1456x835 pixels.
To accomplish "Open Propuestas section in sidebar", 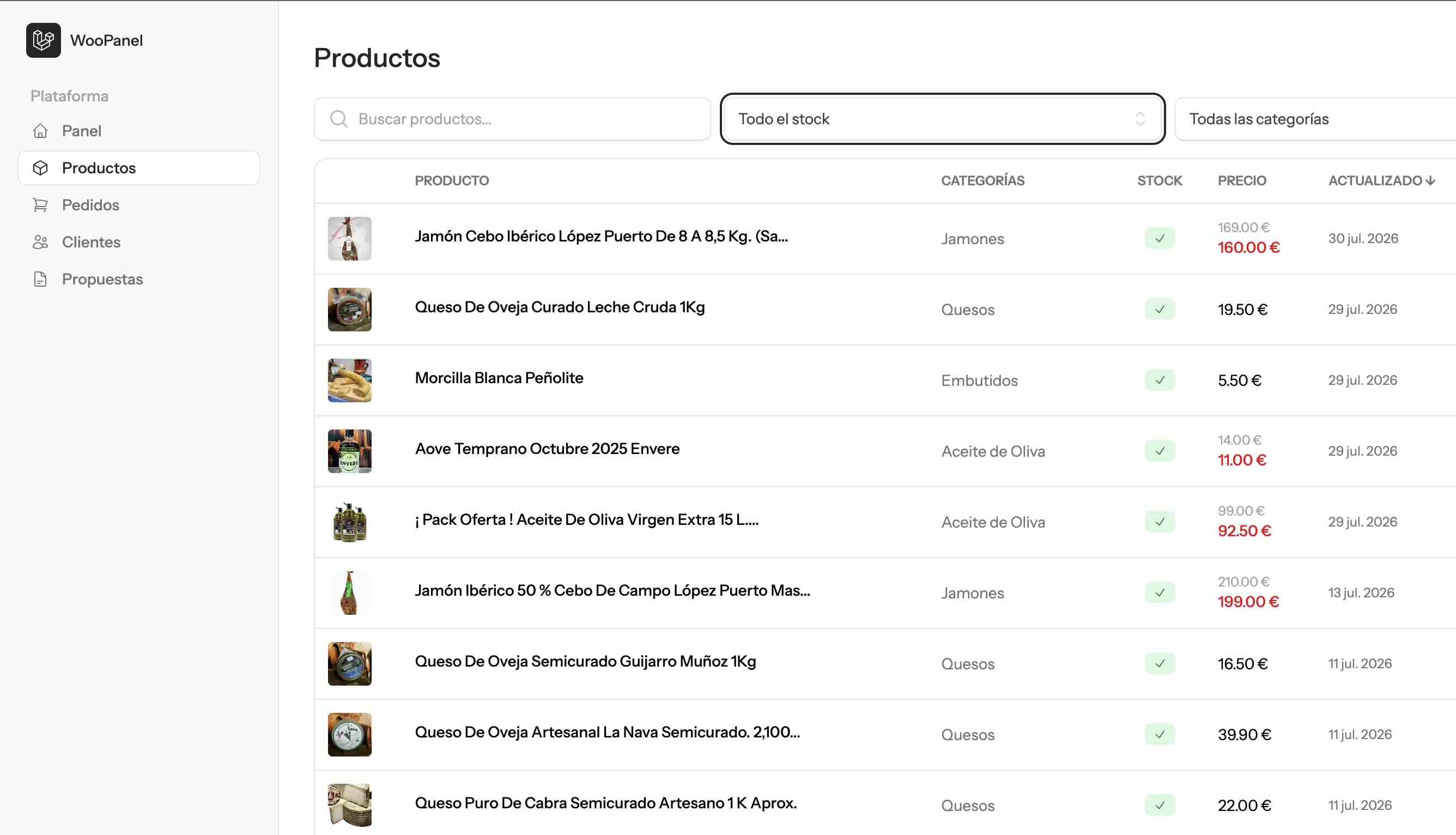I will click(139, 279).
